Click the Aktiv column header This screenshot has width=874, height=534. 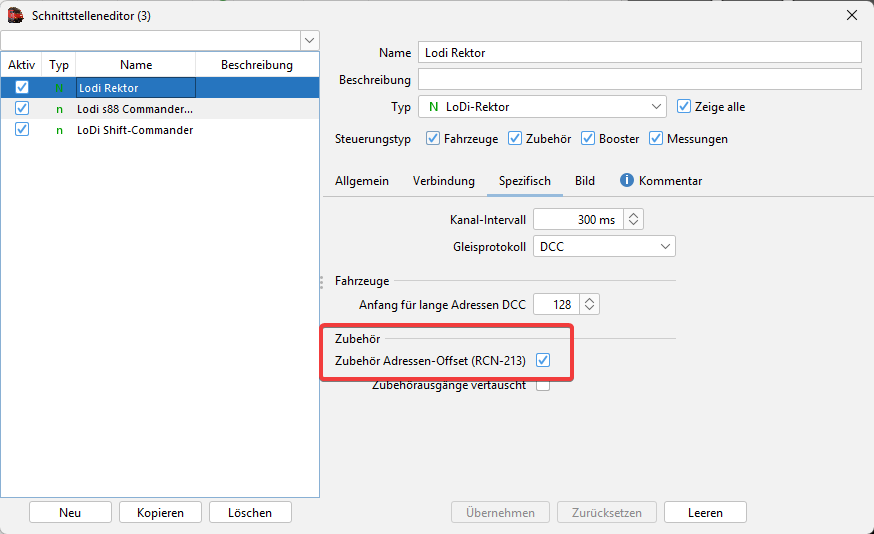point(21,65)
